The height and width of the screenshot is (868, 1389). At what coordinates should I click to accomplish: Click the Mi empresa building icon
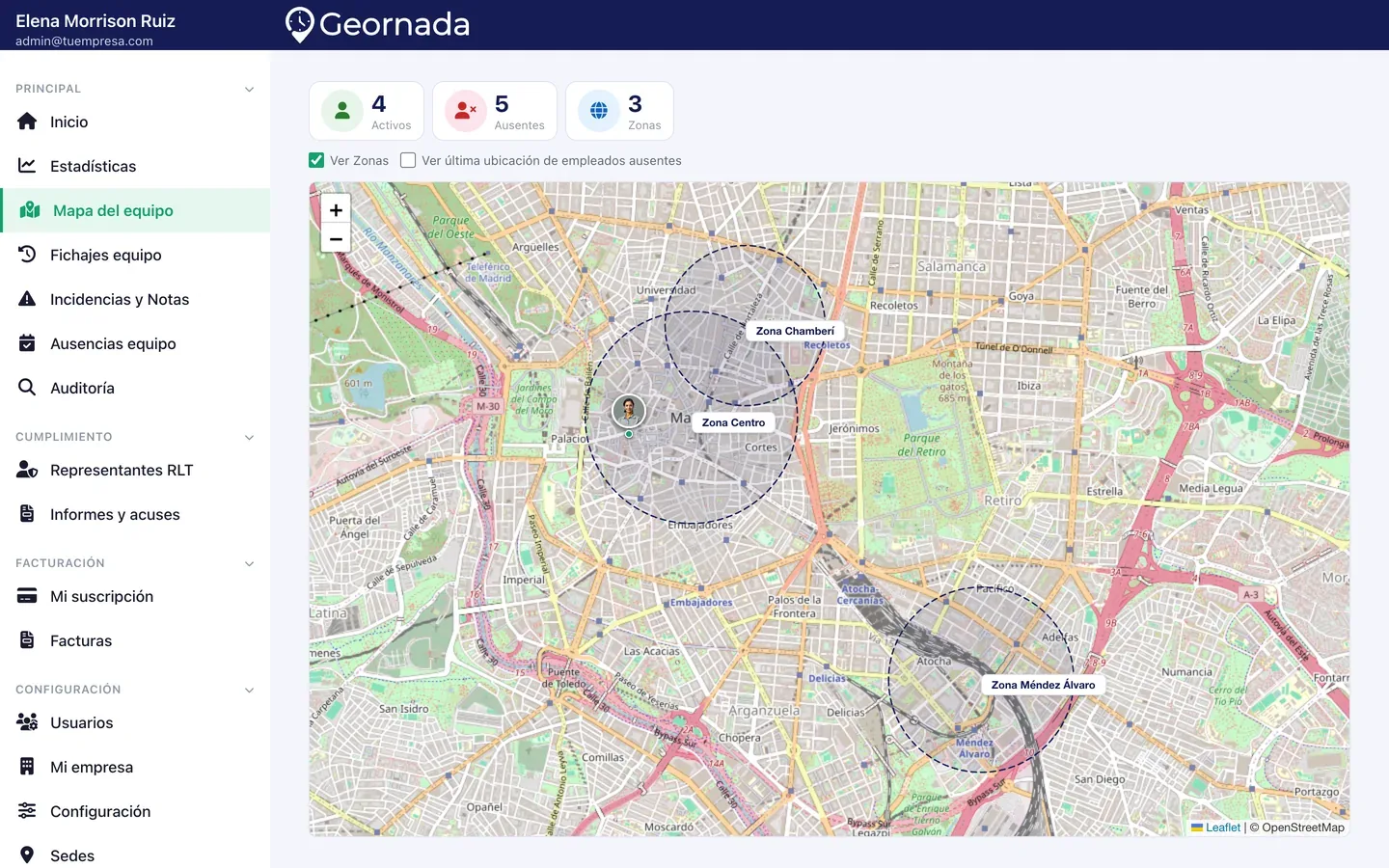click(x=27, y=767)
